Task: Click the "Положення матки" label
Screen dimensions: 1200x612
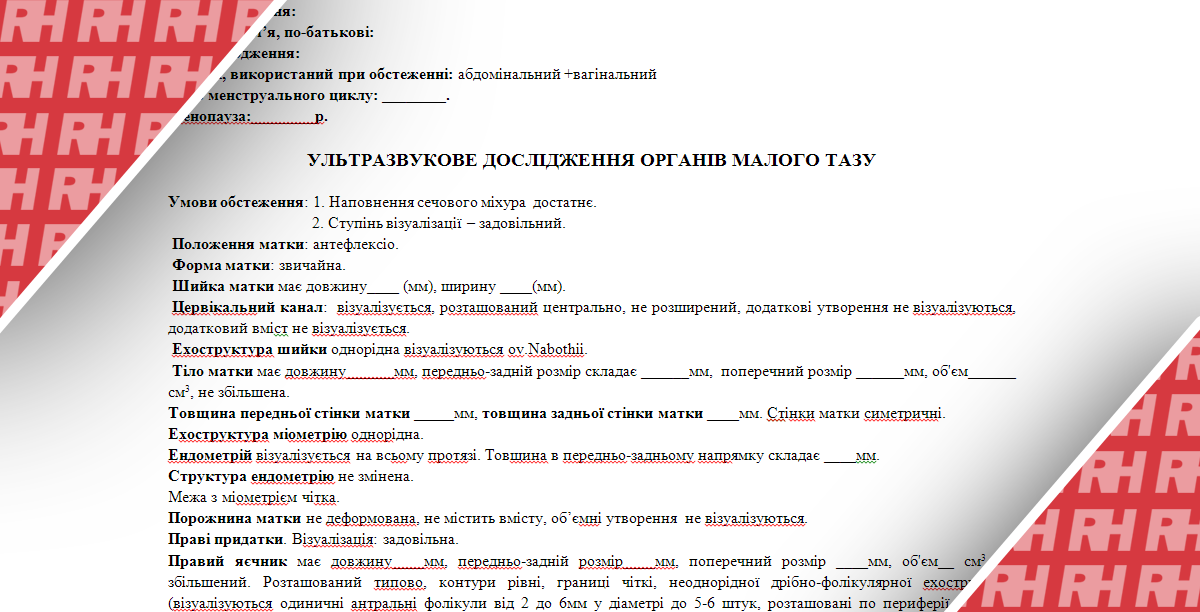Action: 238,244
